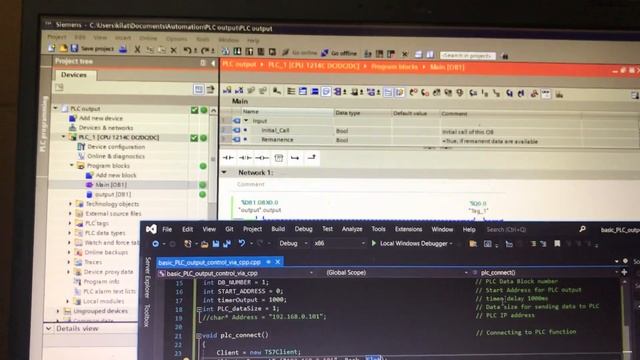This screenshot has height=360, width=640.
Task: Click the Visual Studio save icon
Action: (216, 244)
